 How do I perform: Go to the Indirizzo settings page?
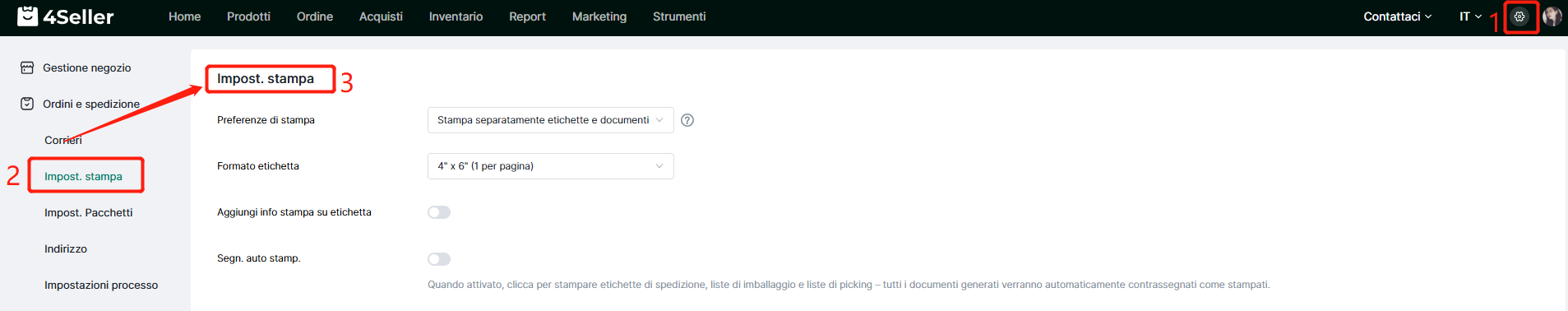(x=66, y=248)
